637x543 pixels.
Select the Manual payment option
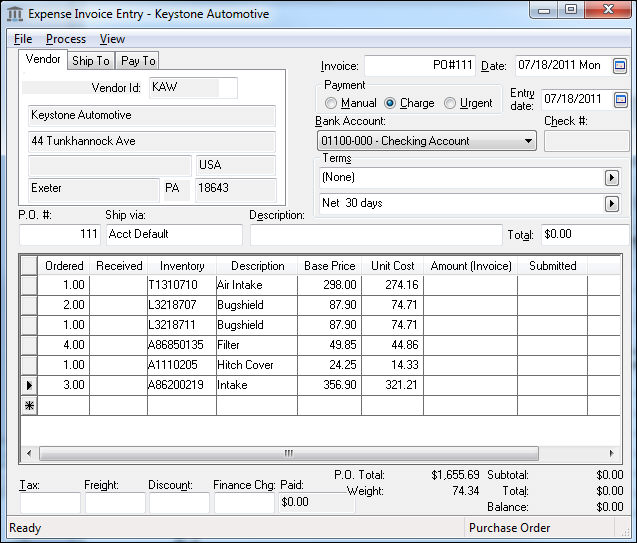click(x=332, y=103)
